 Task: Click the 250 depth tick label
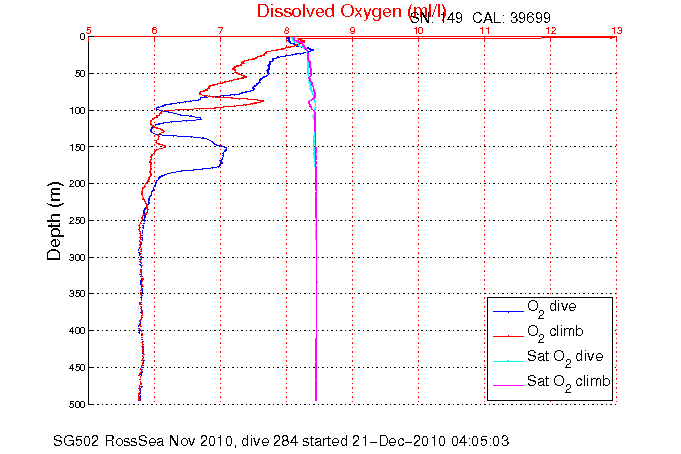point(75,220)
